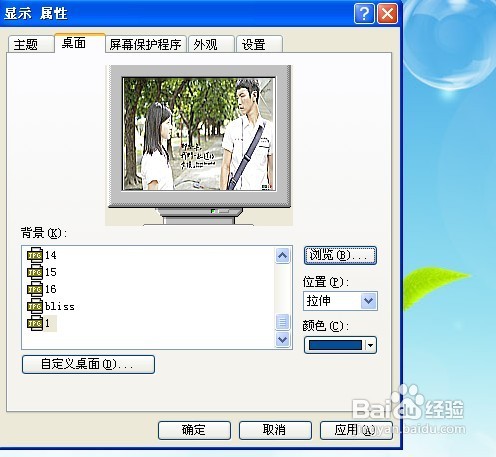The width and height of the screenshot is (496, 457).
Task: Click the wallpaper preview on the monitor
Action: [199, 134]
